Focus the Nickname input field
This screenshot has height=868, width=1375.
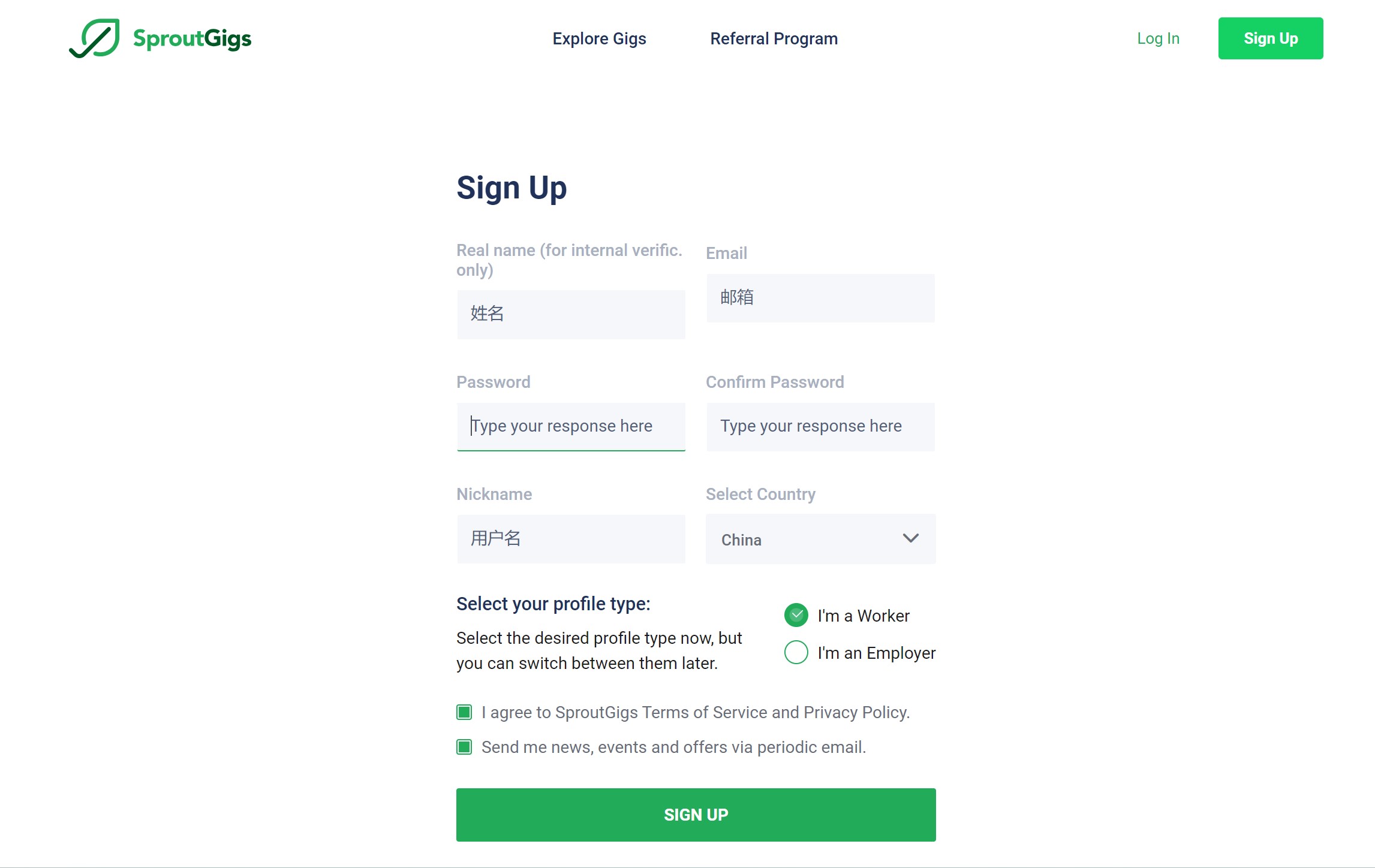[570, 538]
